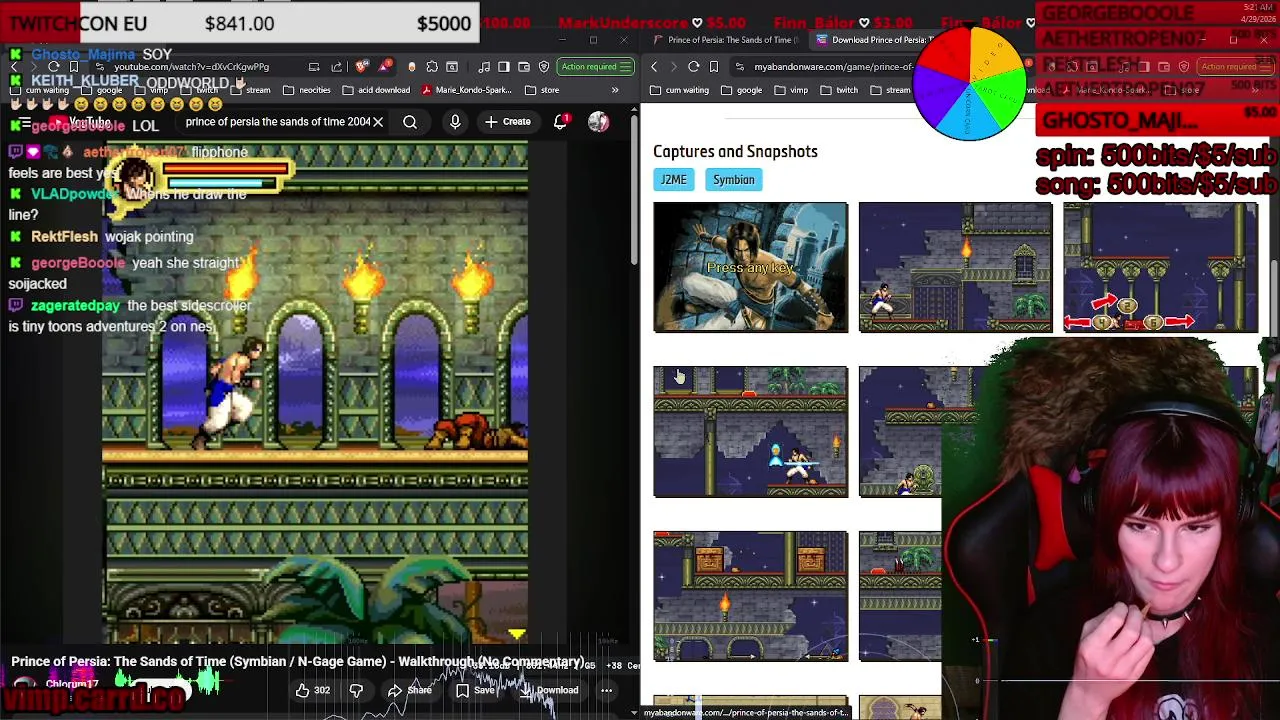The image size is (1280, 720).
Task: Open 'twitch' bookmark folder in myabandonware window
Action: [840, 90]
